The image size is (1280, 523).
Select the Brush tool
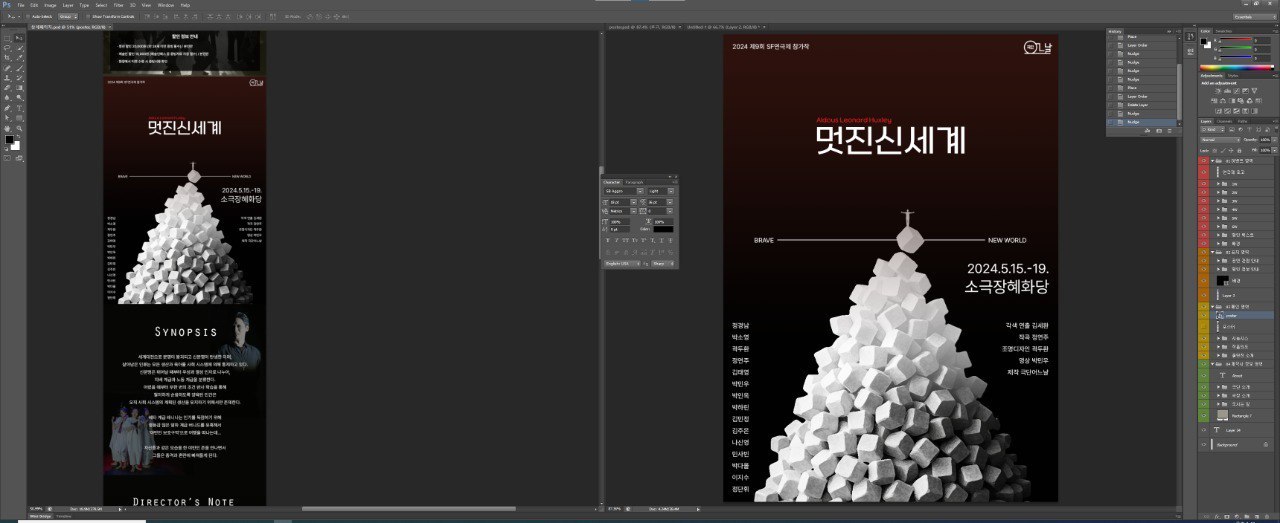pyautogui.click(x=20, y=67)
